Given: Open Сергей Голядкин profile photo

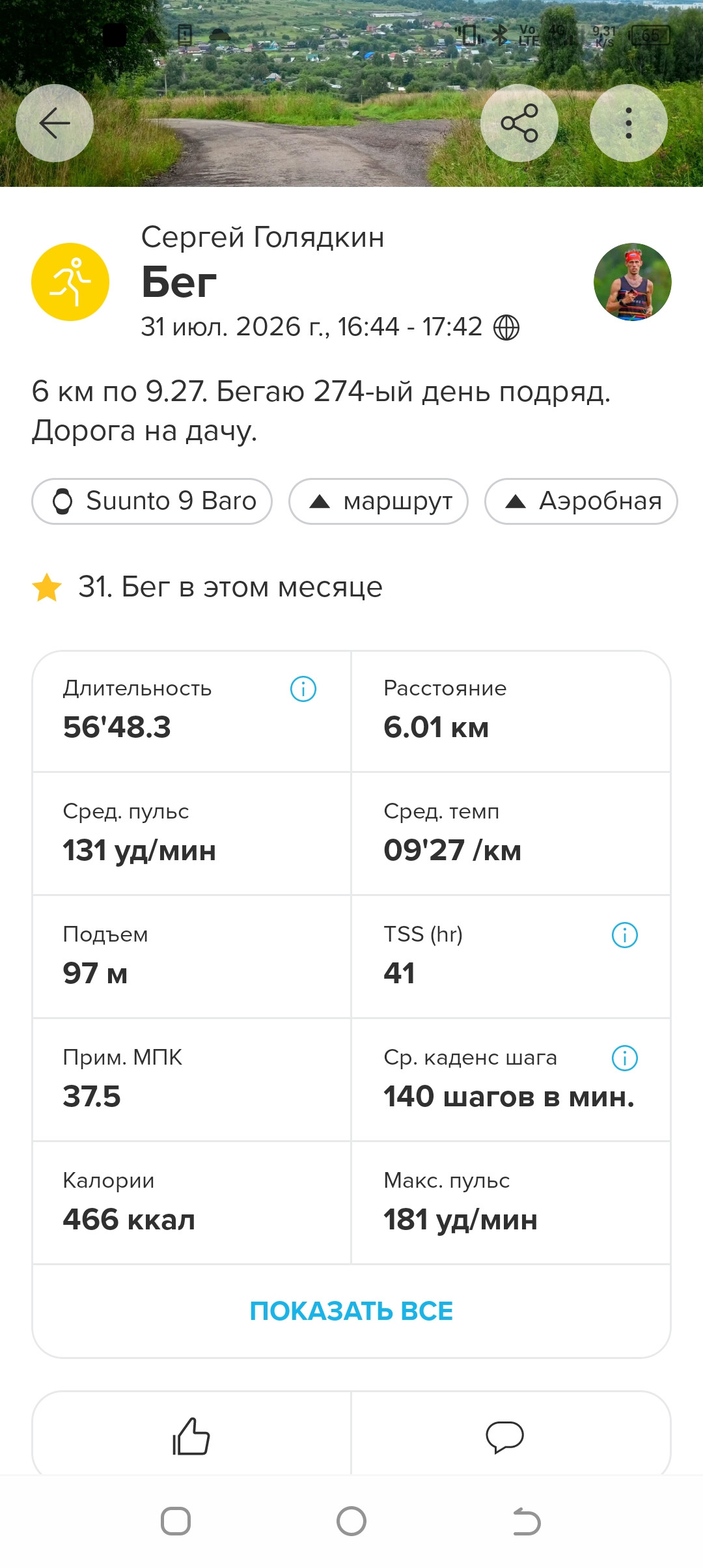Looking at the screenshot, I should pos(633,282).
